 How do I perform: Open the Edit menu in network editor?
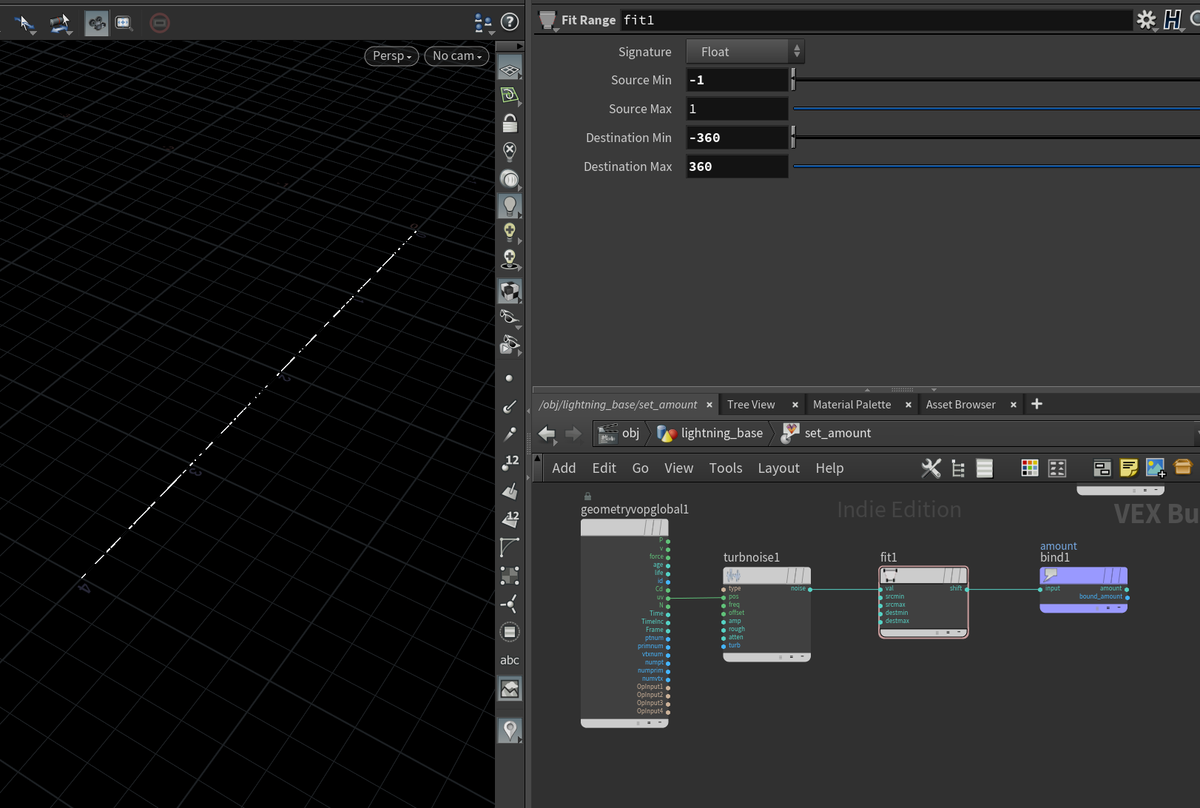pyautogui.click(x=604, y=468)
